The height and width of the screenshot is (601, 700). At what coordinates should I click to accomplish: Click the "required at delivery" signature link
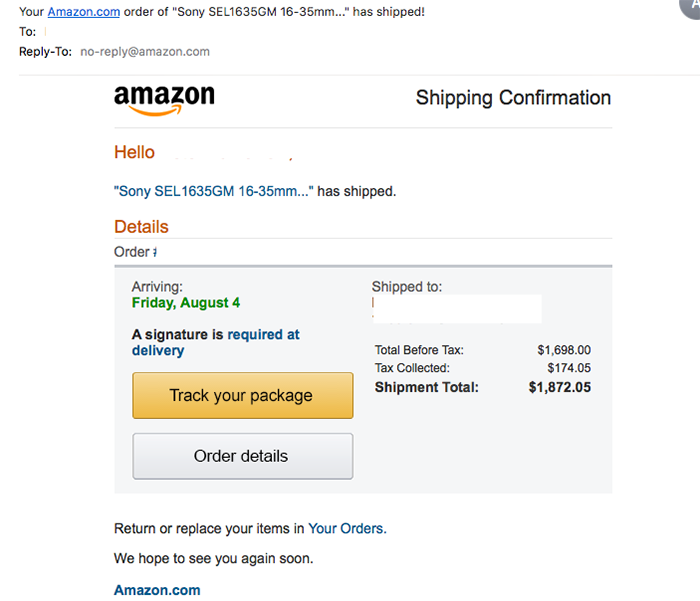[216, 342]
